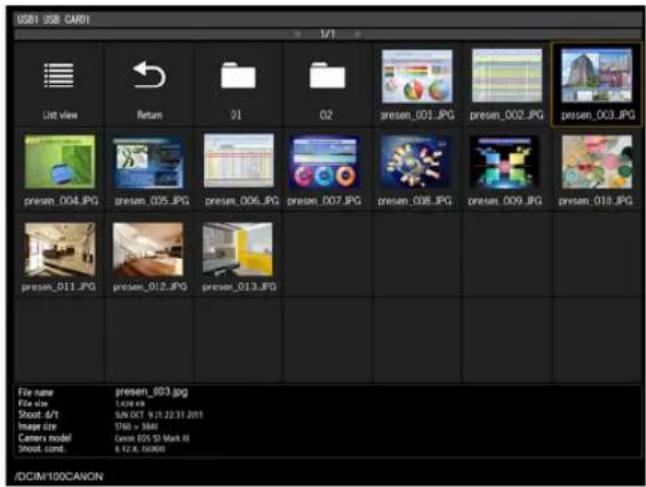Open folder 02
Viewport: 646px width, 487px height.
coord(327,75)
